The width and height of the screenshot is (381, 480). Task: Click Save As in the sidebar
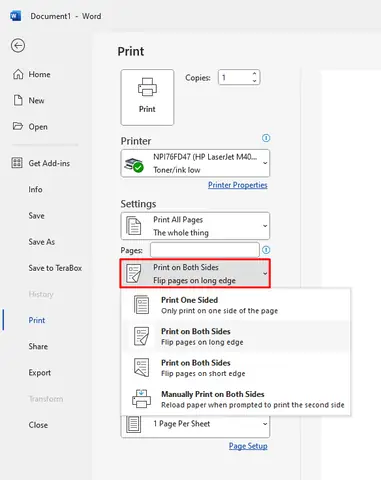click(42, 242)
